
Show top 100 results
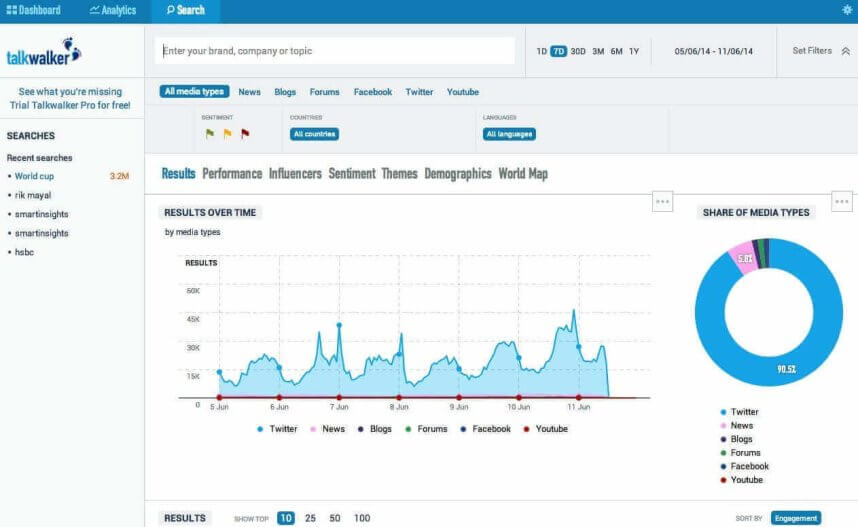coord(362,518)
